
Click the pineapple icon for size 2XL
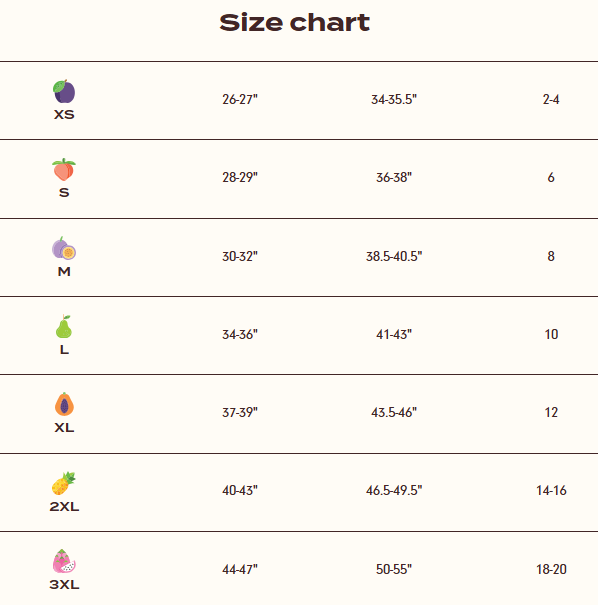(64, 483)
